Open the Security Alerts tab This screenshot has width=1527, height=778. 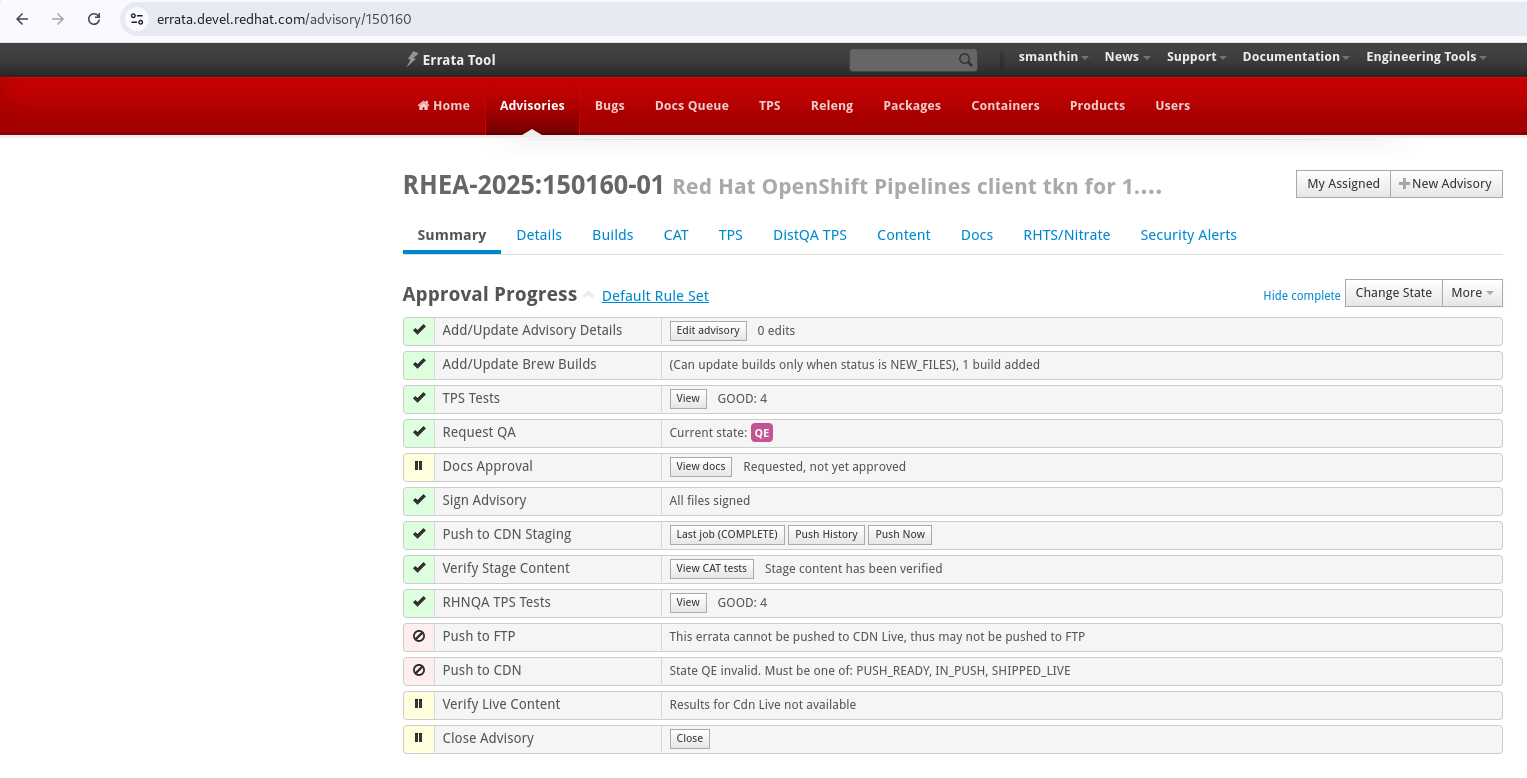click(x=1189, y=235)
